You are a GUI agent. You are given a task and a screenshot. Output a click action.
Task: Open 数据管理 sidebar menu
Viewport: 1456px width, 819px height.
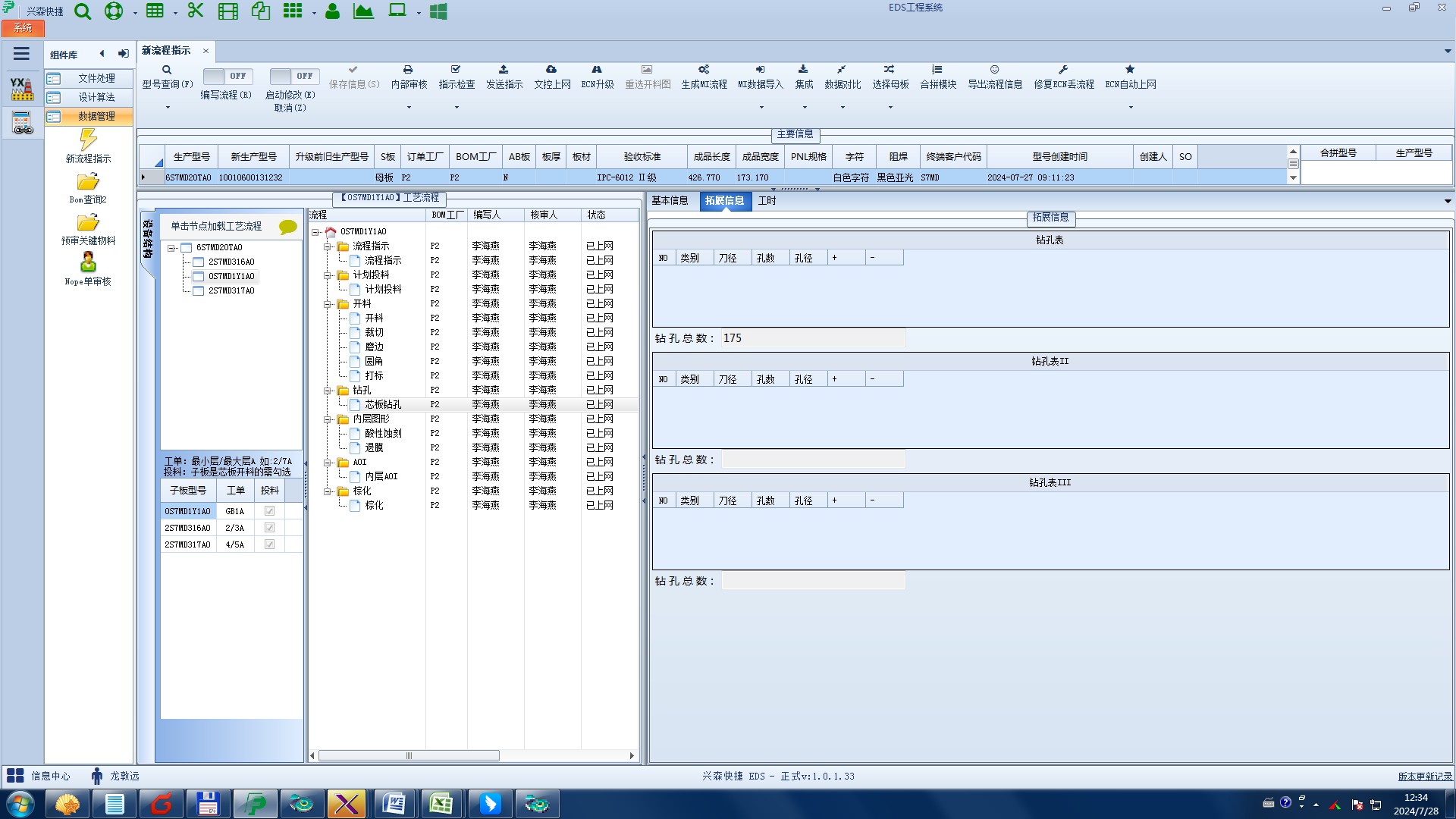pos(89,117)
